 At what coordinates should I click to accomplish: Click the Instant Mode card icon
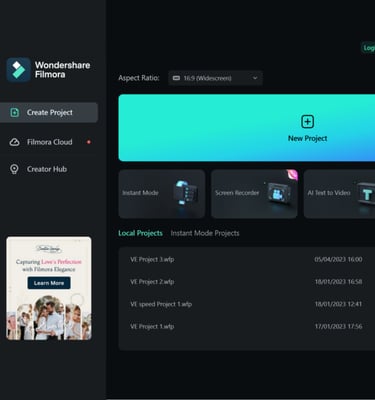point(186,193)
